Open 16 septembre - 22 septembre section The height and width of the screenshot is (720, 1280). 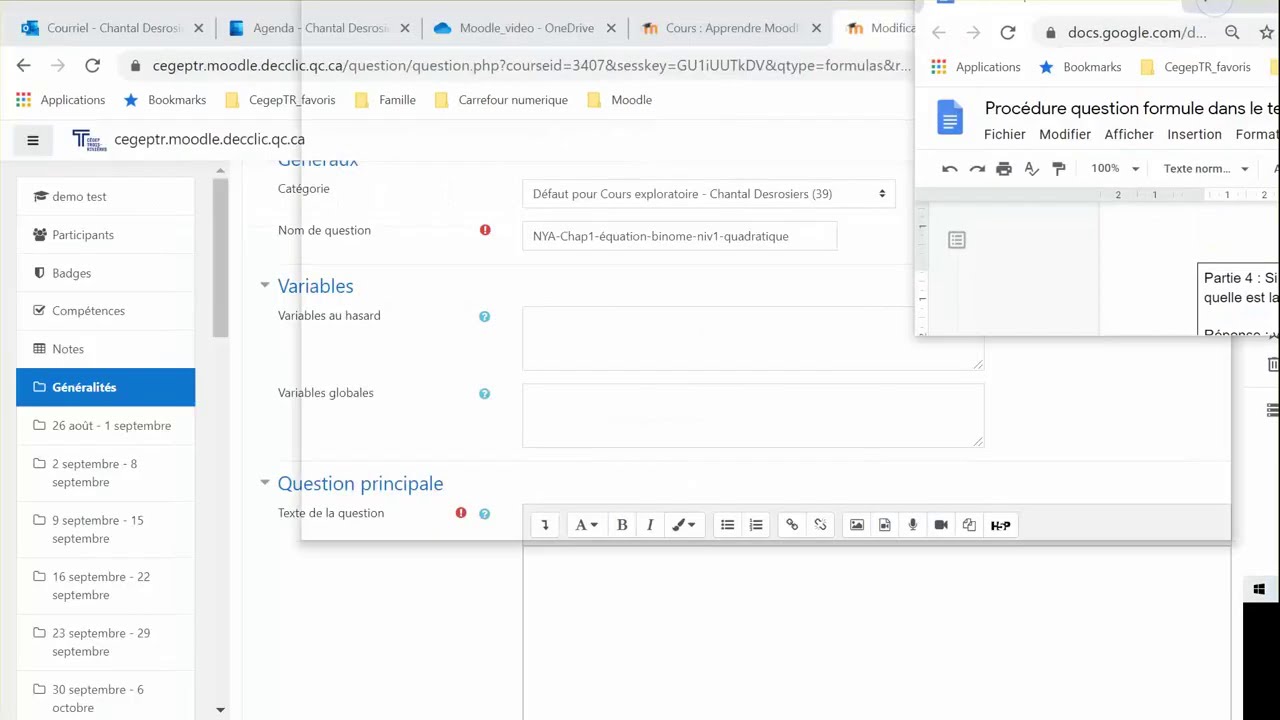[106, 586]
